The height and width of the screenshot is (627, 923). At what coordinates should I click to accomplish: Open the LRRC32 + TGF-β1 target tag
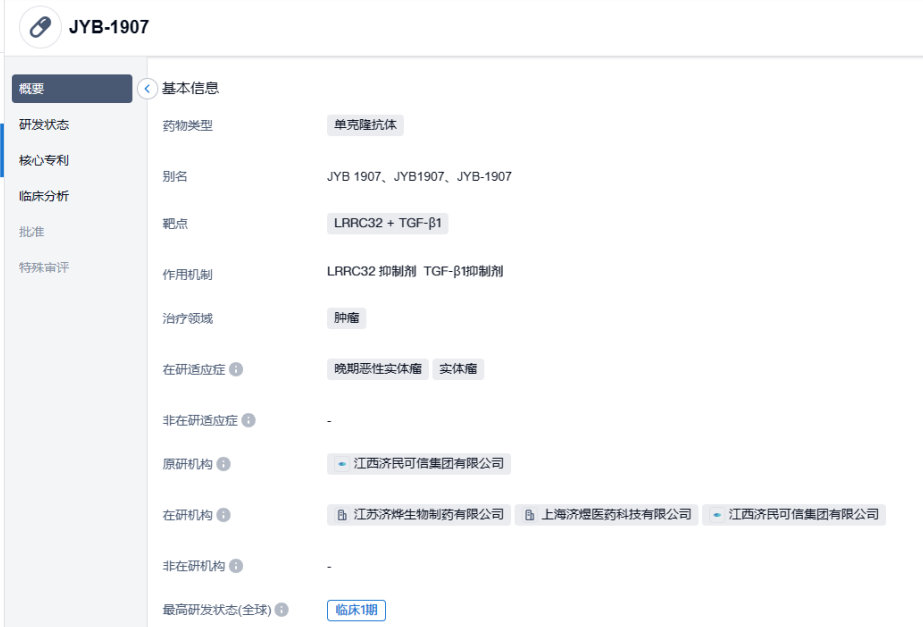click(387, 223)
